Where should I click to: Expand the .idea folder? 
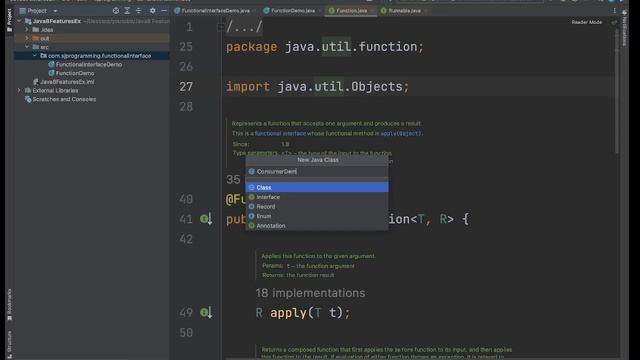click(x=27, y=29)
